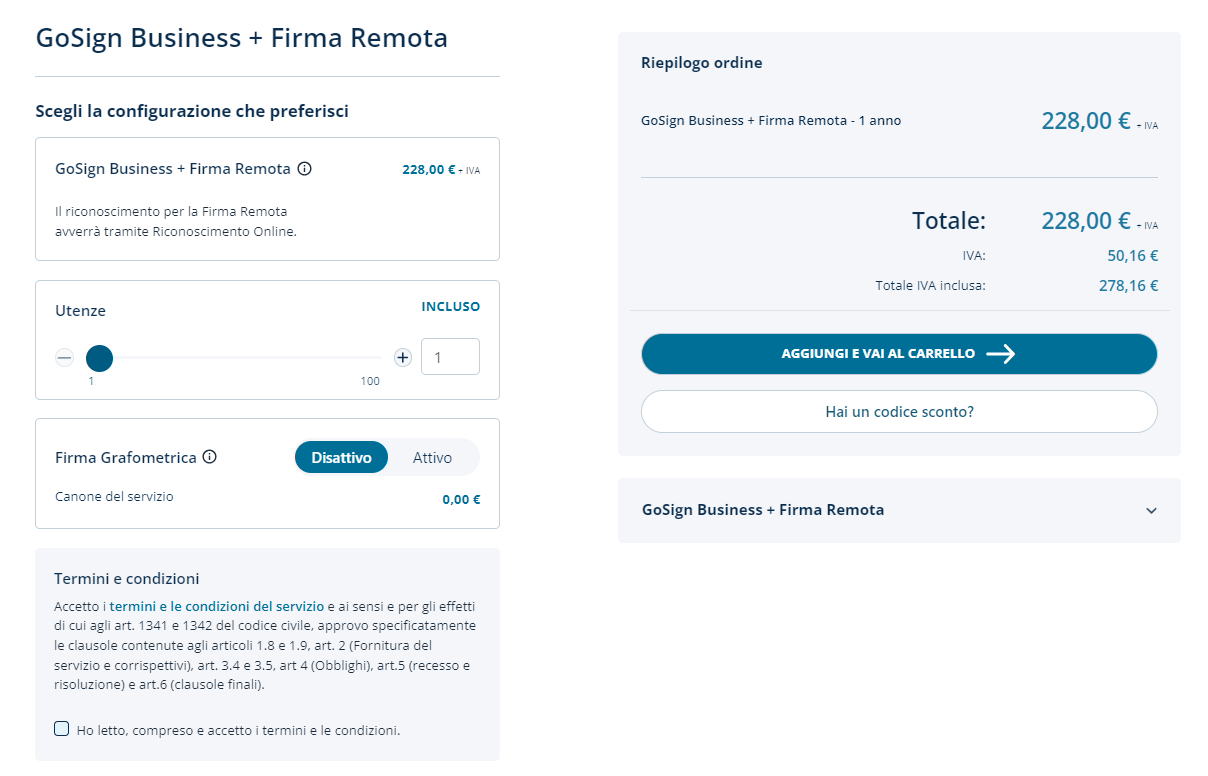Open the termini e le condizioni del servizio link
Screen dimensions: 1208x776
216,606
